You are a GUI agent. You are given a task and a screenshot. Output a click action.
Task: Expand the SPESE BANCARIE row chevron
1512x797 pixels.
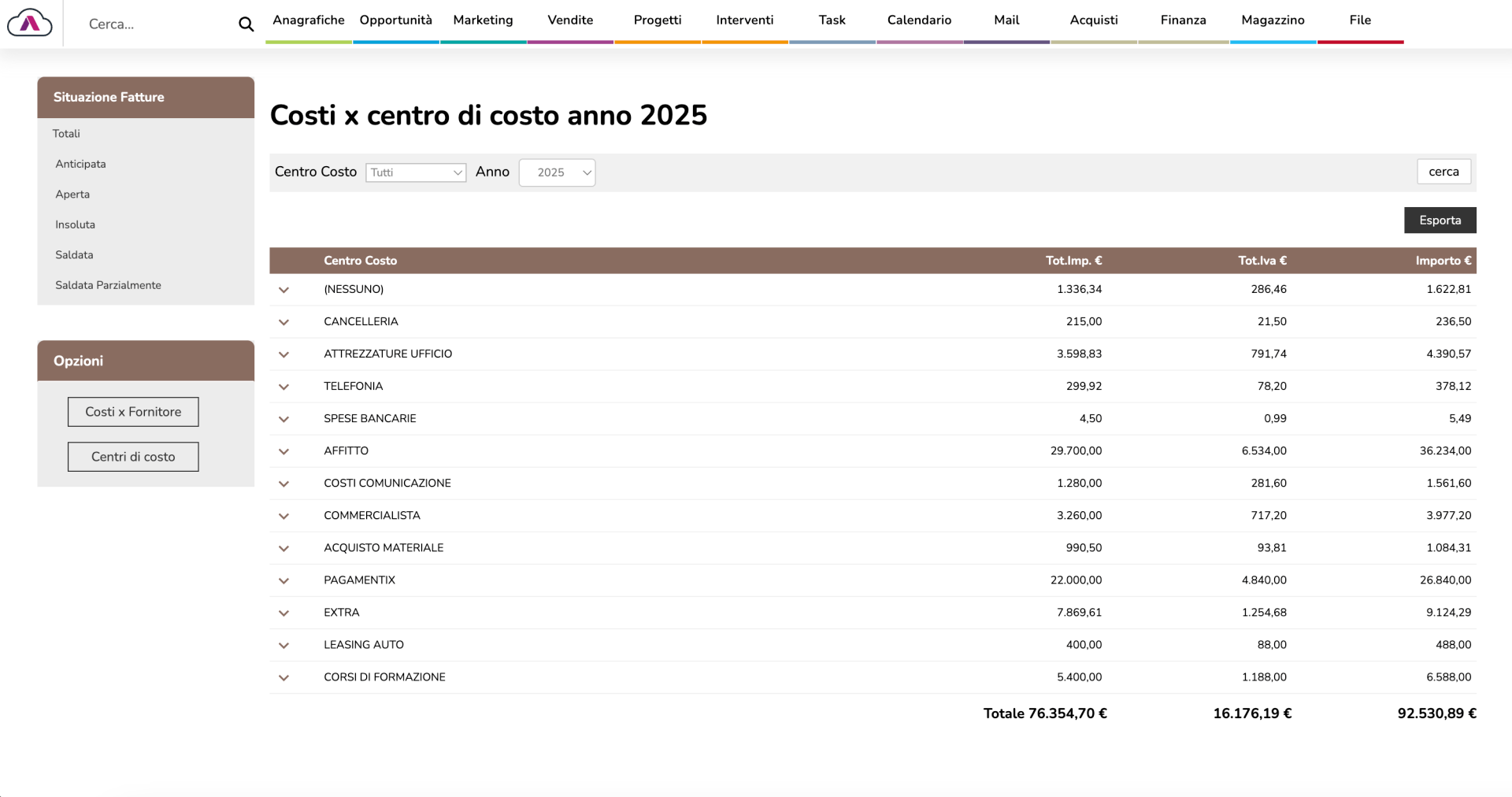click(x=283, y=419)
